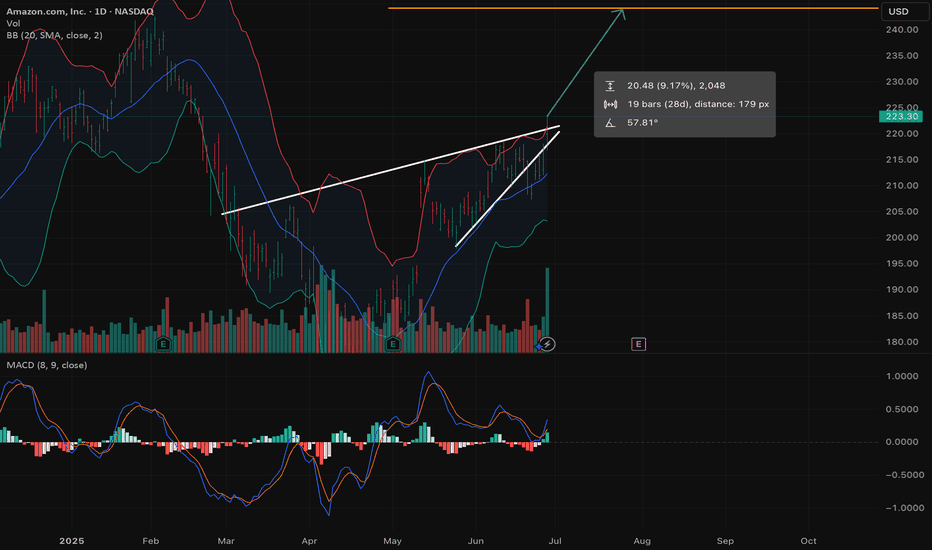Screen dimensions: 932x550
Task: Click the Sep label on time axis
Action: pyautogui.click(x=725, y=541)
